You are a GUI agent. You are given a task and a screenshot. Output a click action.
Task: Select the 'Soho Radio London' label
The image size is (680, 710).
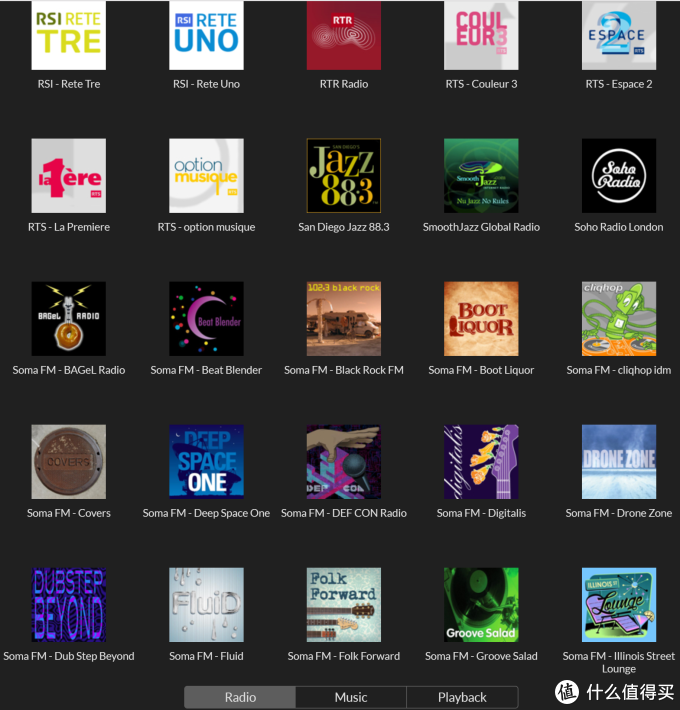pos(619,227)
